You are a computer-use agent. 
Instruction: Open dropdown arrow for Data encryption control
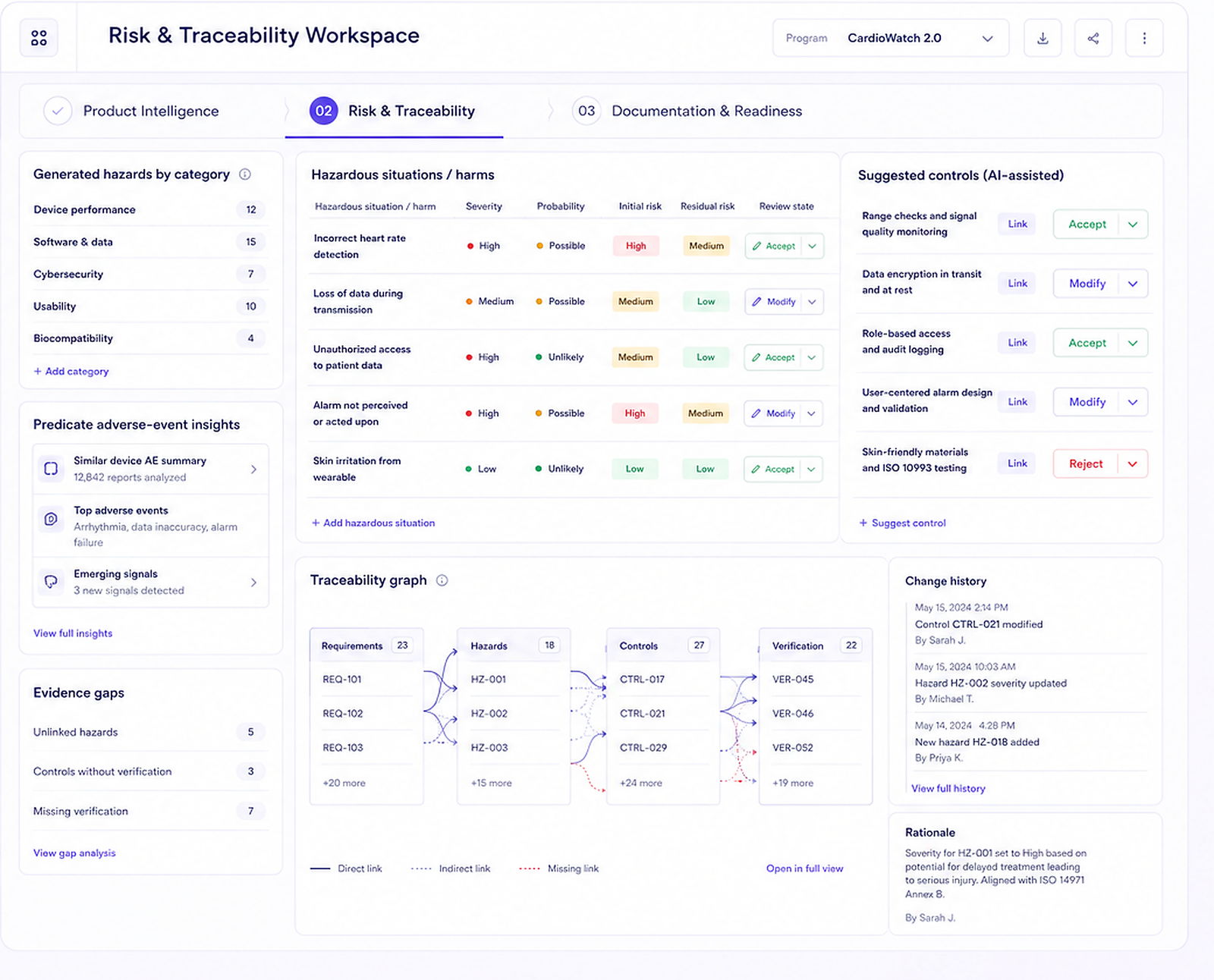pyautogui.click(x=1133, y=284)
